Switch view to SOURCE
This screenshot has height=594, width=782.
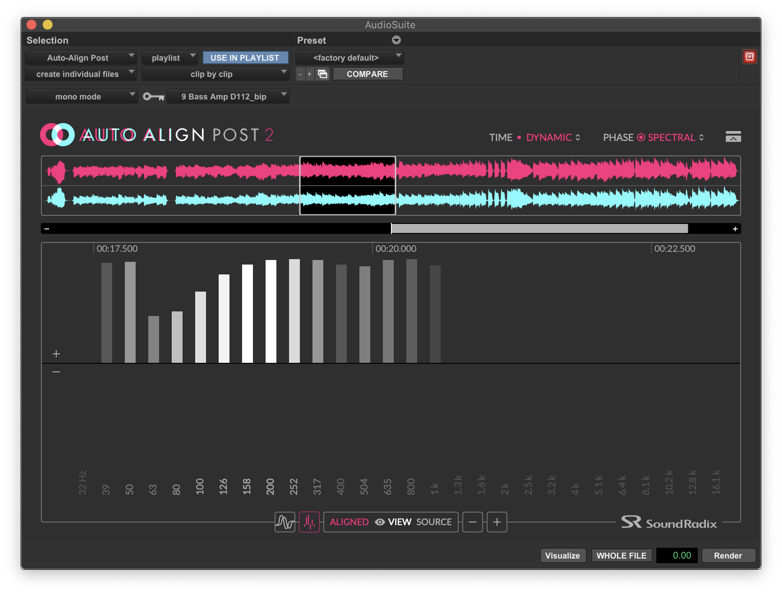tap(434, 522)
